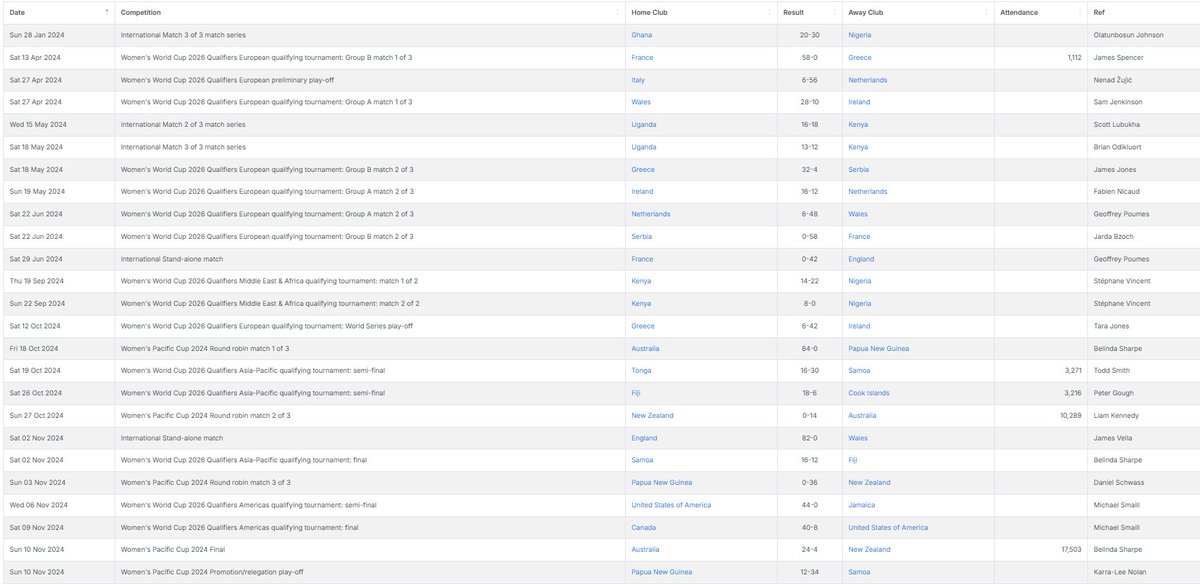Click the result '20-30'
Viewport: 1200px width, 584px height.
[x=808, y=35]
